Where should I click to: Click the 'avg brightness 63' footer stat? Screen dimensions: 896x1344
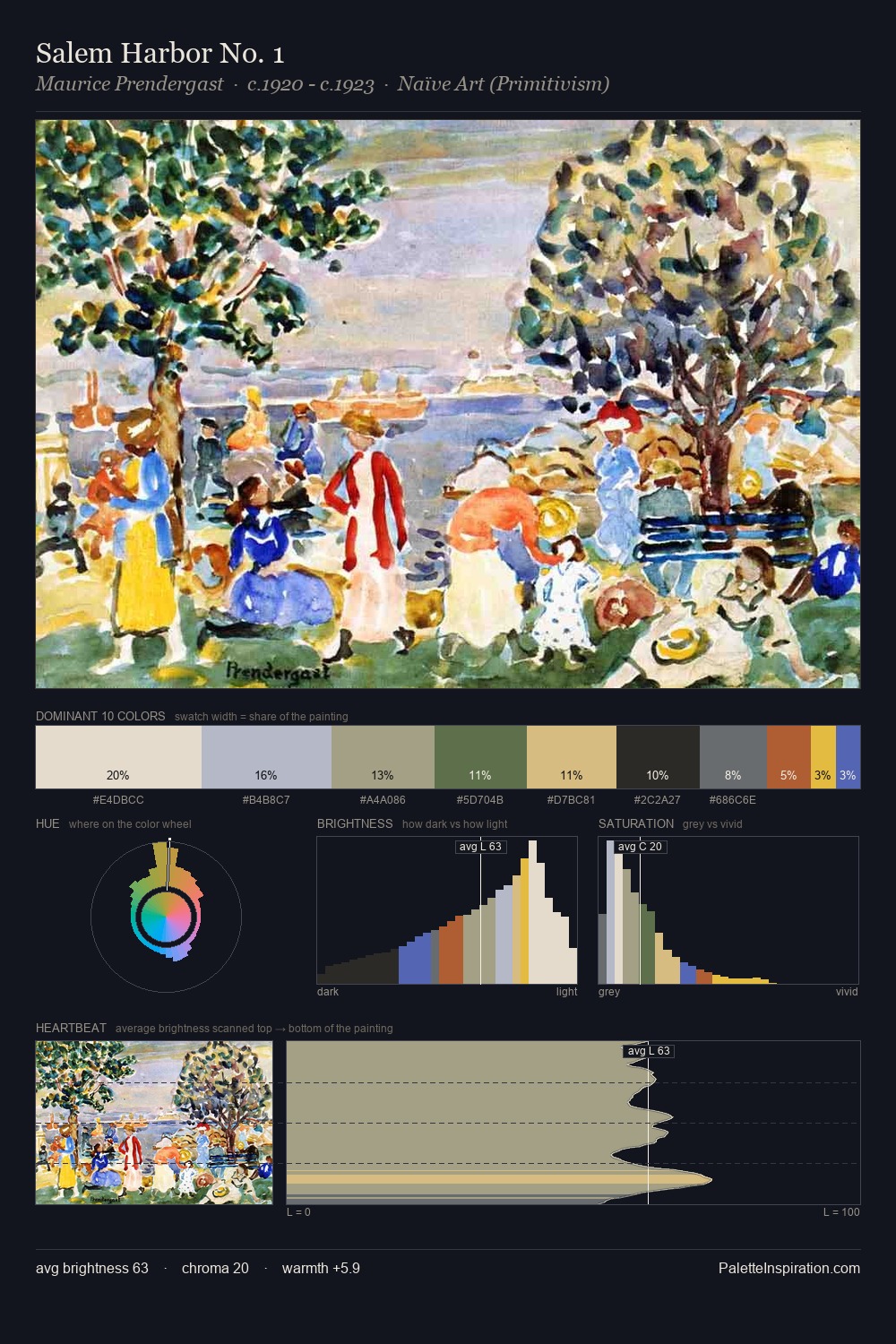point(92,1268)
